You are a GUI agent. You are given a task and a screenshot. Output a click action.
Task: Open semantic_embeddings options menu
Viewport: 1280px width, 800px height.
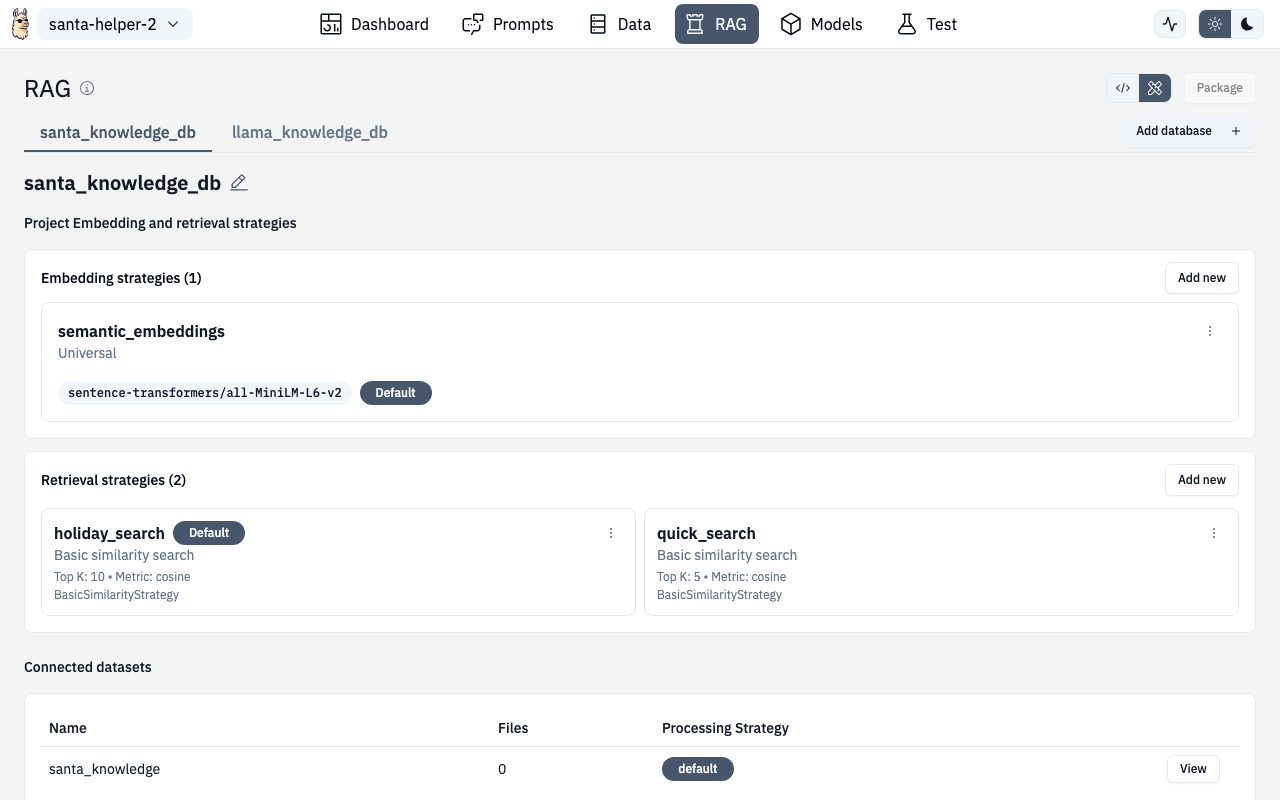pyautogui.click(x=1210, y=331)
